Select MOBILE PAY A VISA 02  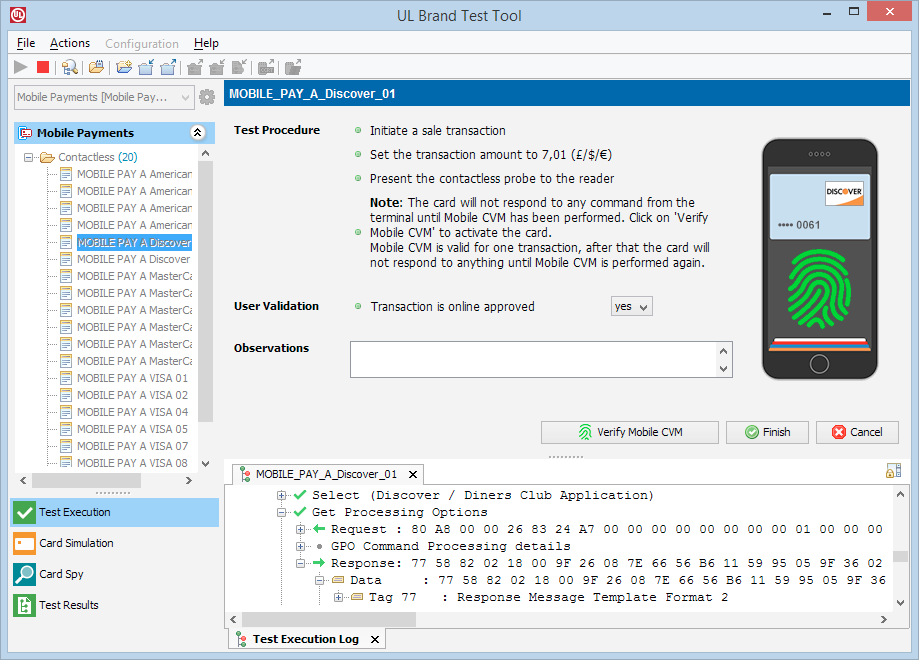coord(132,395)
